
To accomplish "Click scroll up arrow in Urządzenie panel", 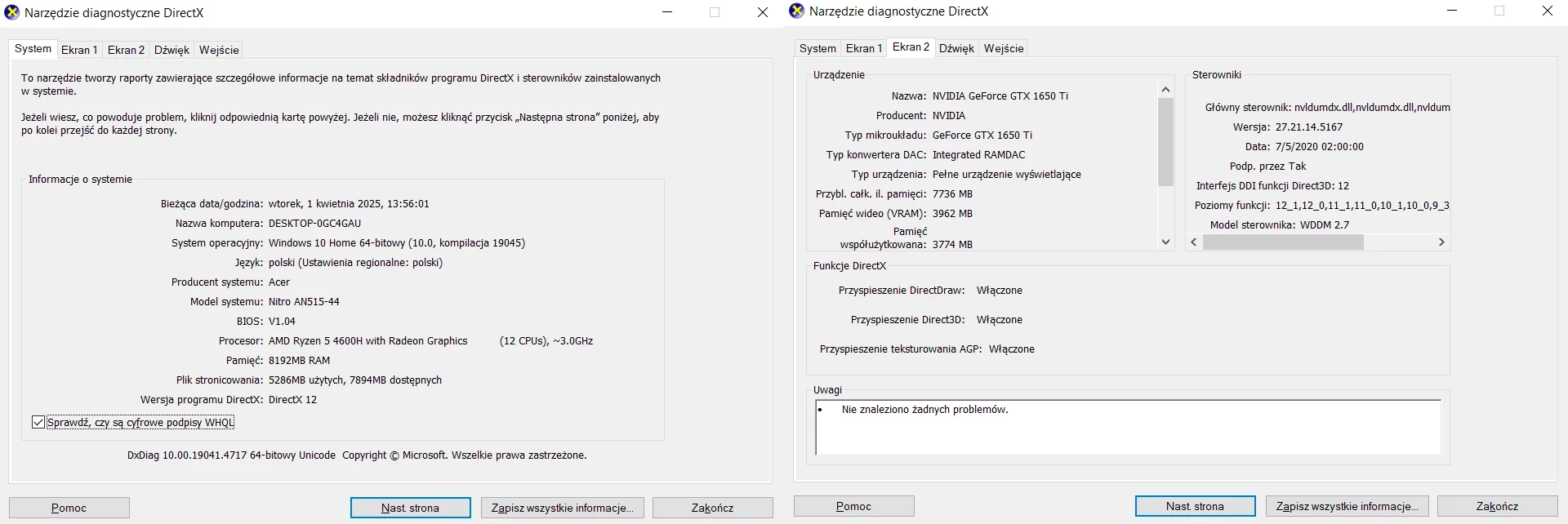I will (x=1166, y=90).
